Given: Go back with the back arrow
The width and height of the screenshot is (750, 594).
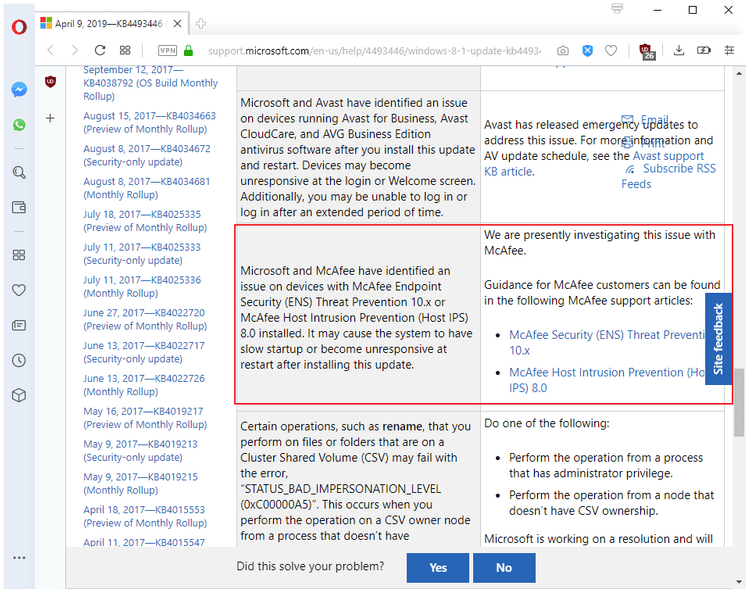Looking at the screenshot, I should click(51, 50).
